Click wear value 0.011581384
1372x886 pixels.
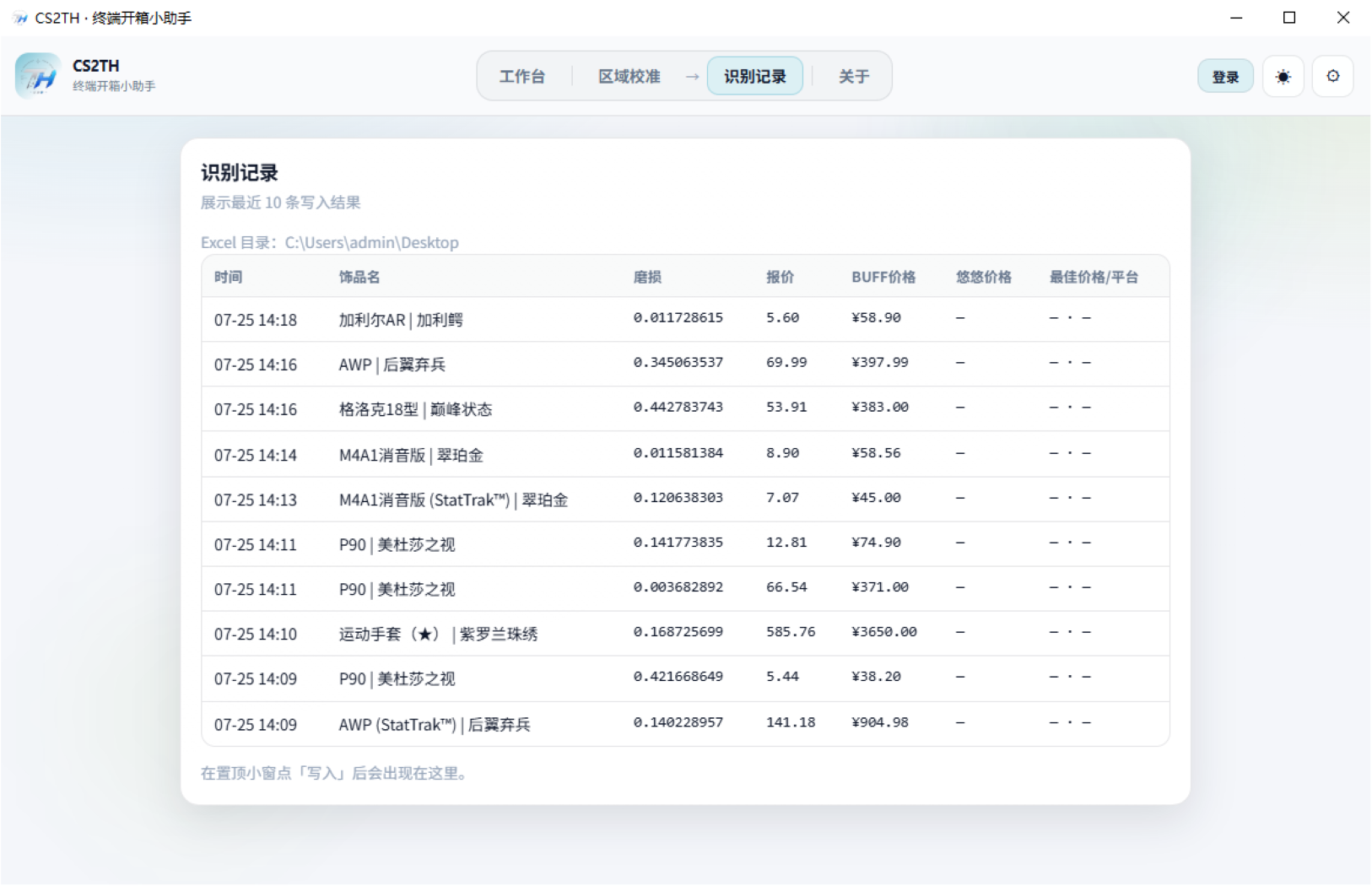[678, 453]
